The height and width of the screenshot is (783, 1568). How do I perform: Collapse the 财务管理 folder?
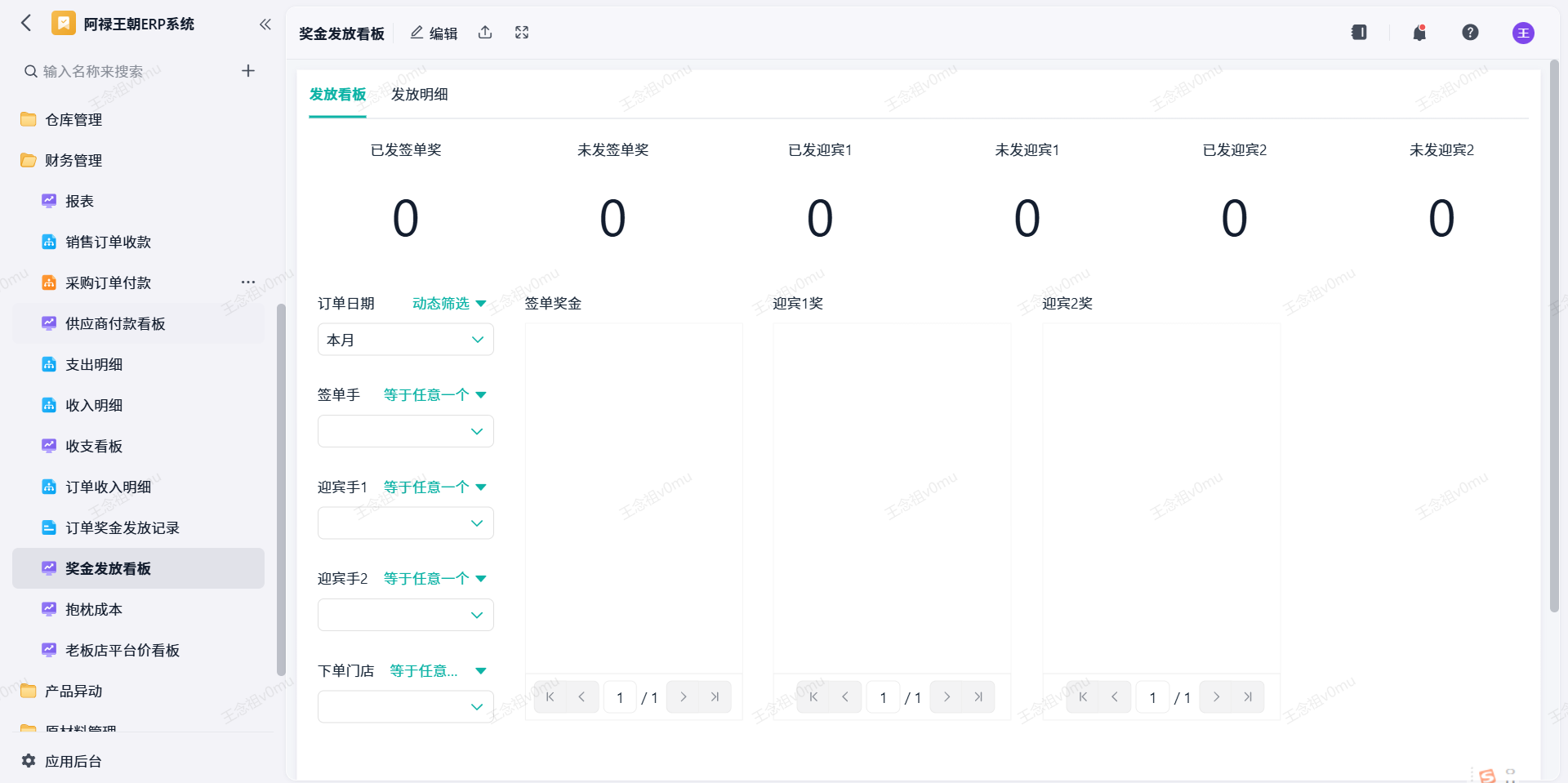point(138,160)
